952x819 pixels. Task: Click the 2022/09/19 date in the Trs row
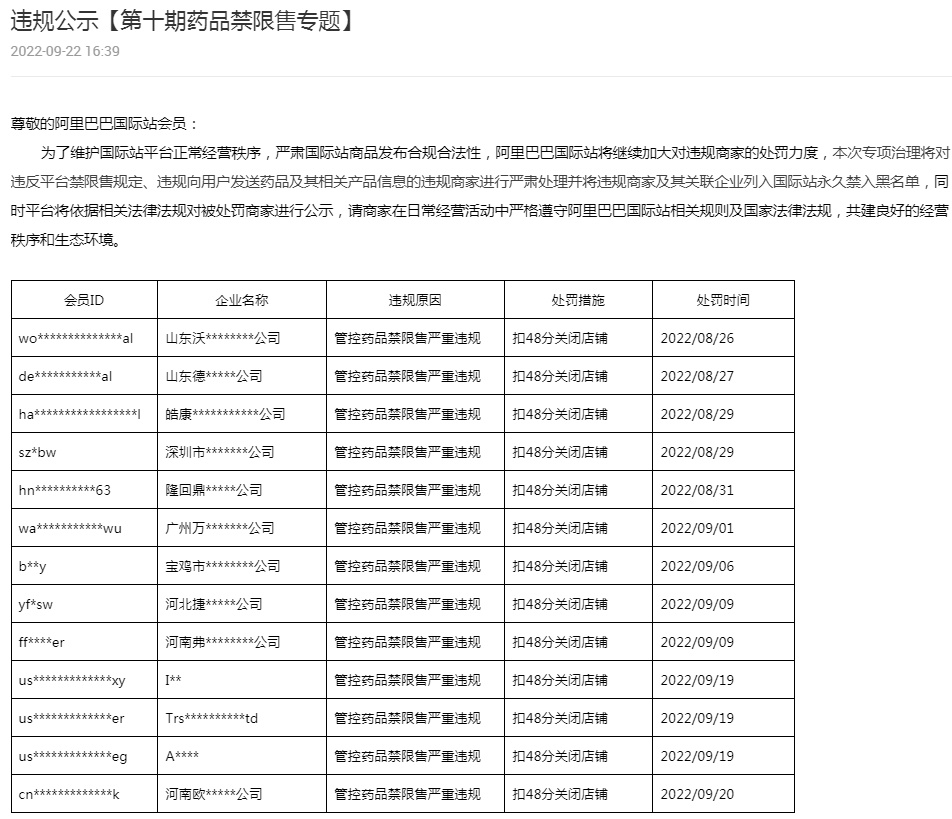(x=697, y=718)
